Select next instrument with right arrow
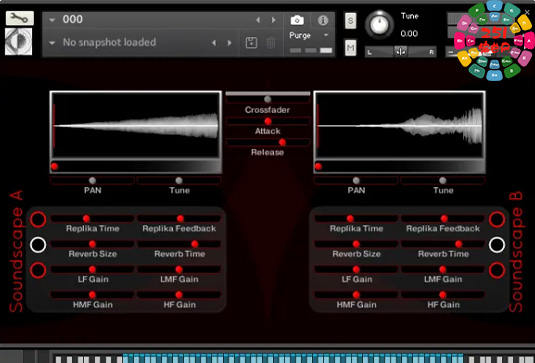The width and height of the screenshot is (535, 363). [x=274, y=20]
